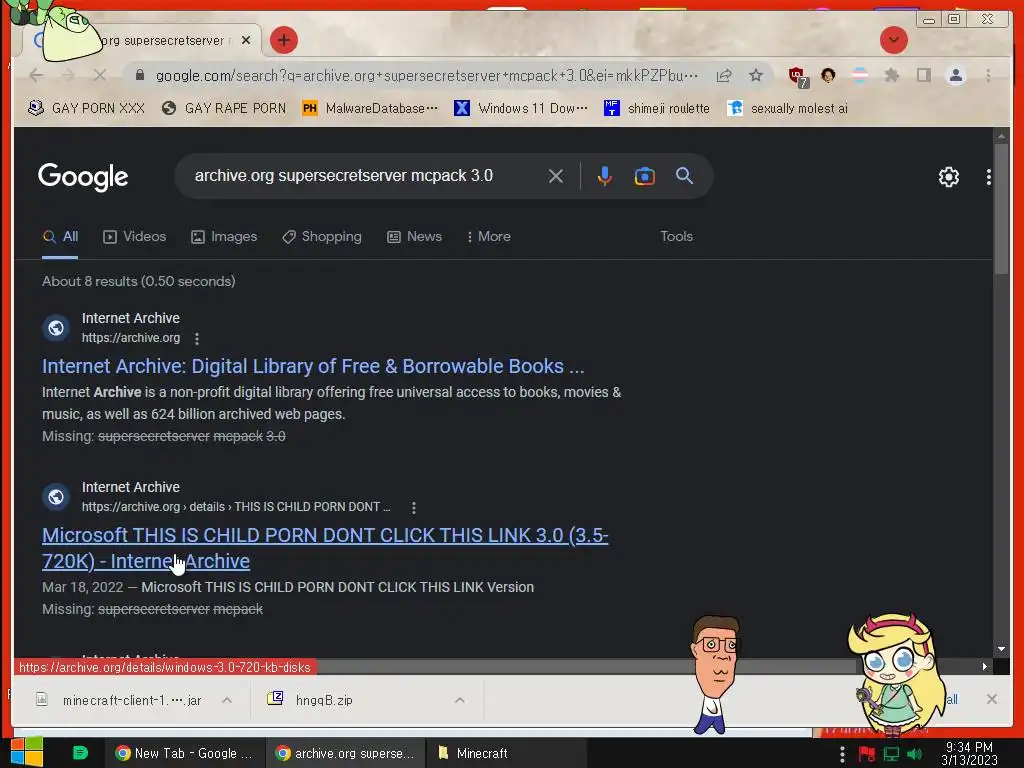Click the 'About 8 results (0.50 seconds)' text
This screenshot has height=768, width=1024.
click(138, 281)
